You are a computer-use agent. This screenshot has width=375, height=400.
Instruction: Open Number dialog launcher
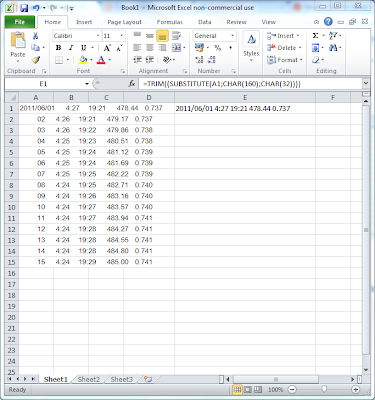234,71
